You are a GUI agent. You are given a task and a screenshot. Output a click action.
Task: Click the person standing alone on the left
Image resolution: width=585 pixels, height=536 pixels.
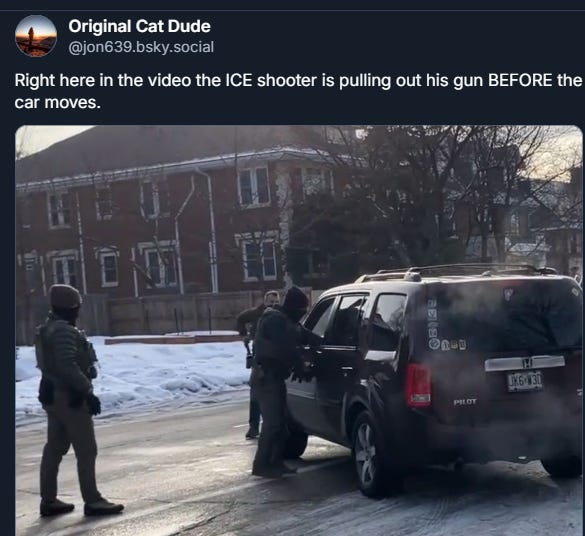click(x=72, y=399)
